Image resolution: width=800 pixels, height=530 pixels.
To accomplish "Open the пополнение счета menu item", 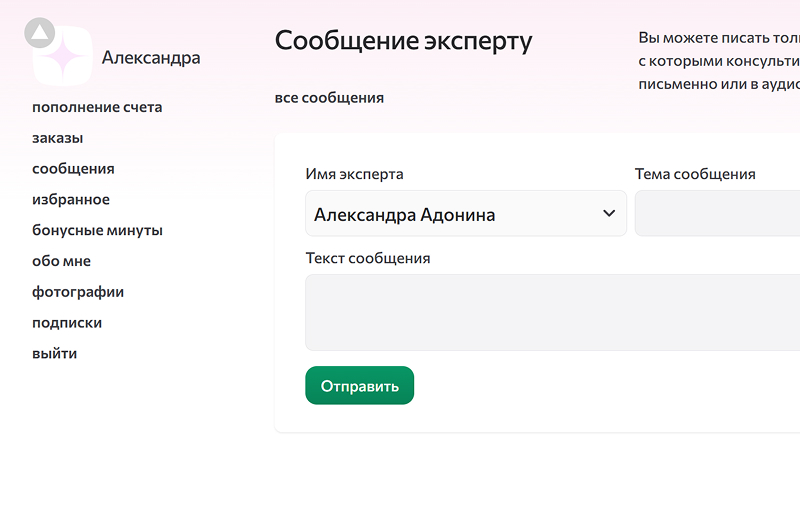I will coord(97,107).
